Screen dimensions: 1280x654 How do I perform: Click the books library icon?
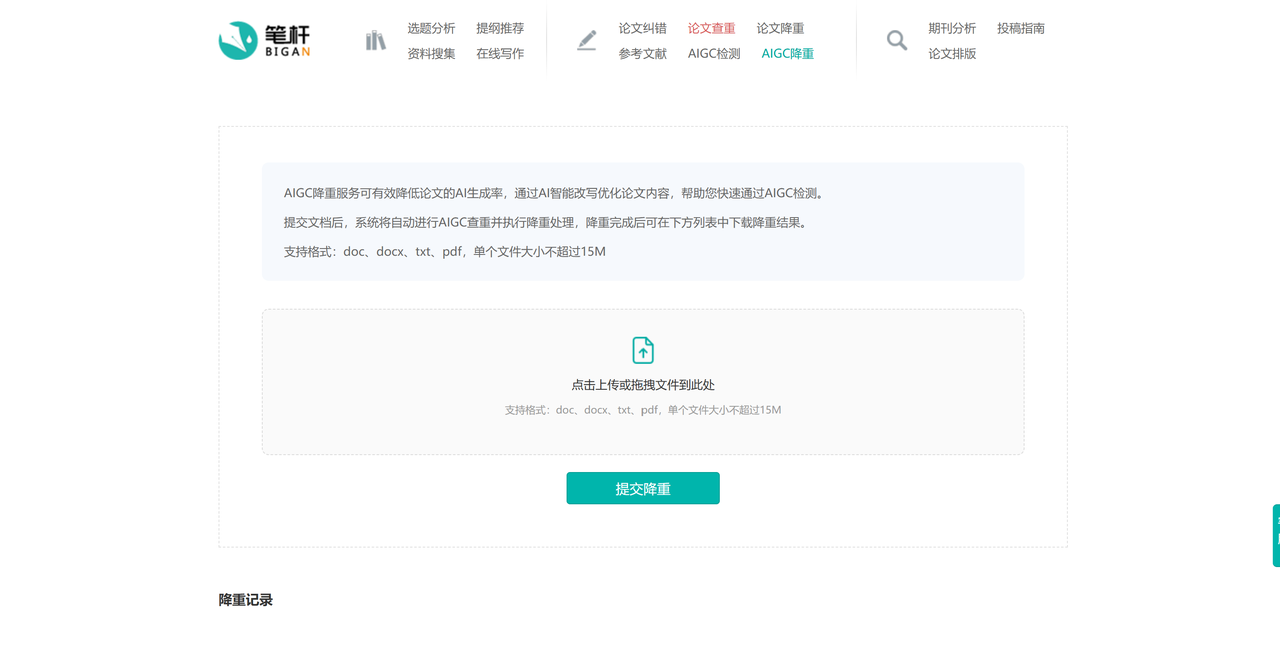point(375,40)
